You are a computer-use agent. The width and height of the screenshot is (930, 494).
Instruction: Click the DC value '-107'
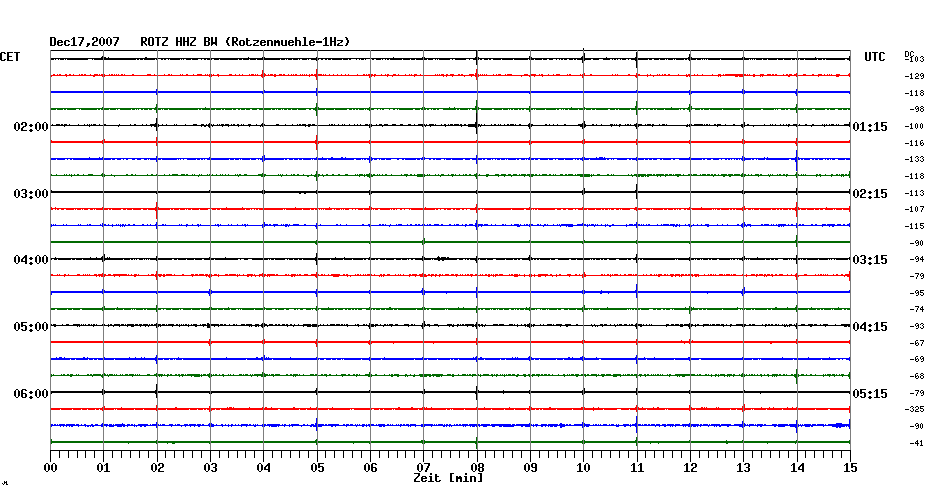(x=914, y=209)
